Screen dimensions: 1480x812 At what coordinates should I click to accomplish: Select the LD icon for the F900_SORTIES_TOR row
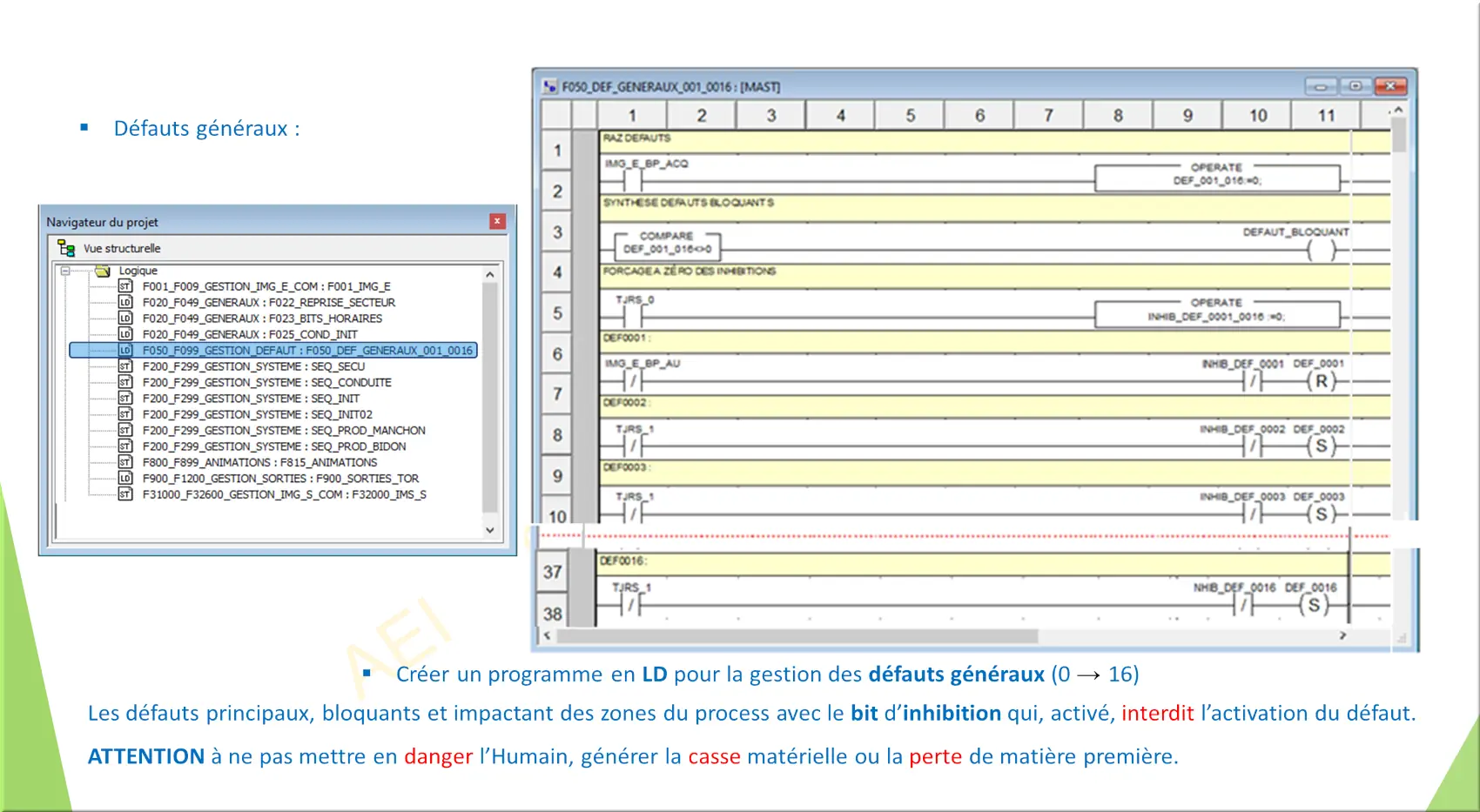click(x=125, y=479)
